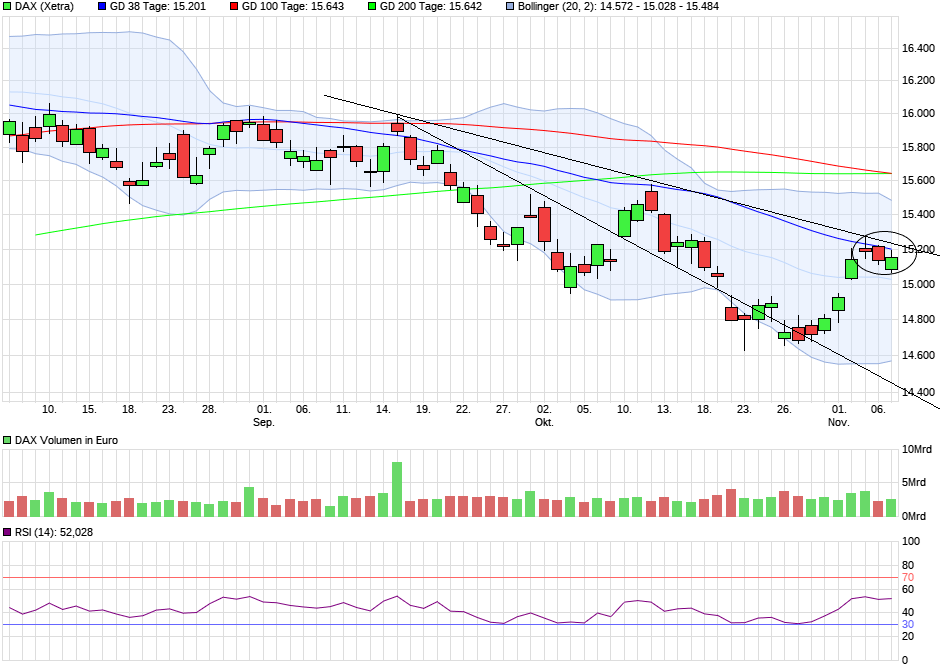Image resolution: width=940 pixels, height=670 pixels.
Task: Click the '14.' date label in September
Action: [x=383, y=409]
